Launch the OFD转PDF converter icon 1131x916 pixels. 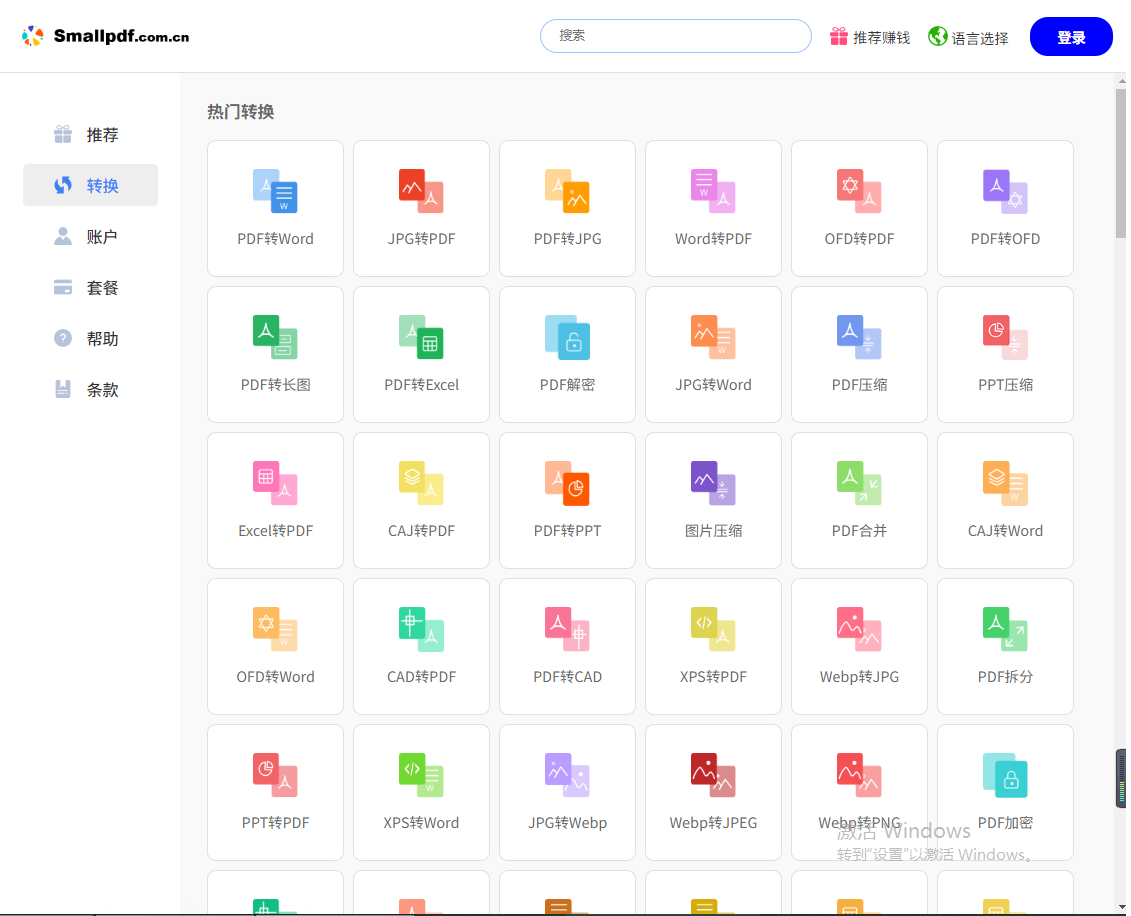(859, 191)
